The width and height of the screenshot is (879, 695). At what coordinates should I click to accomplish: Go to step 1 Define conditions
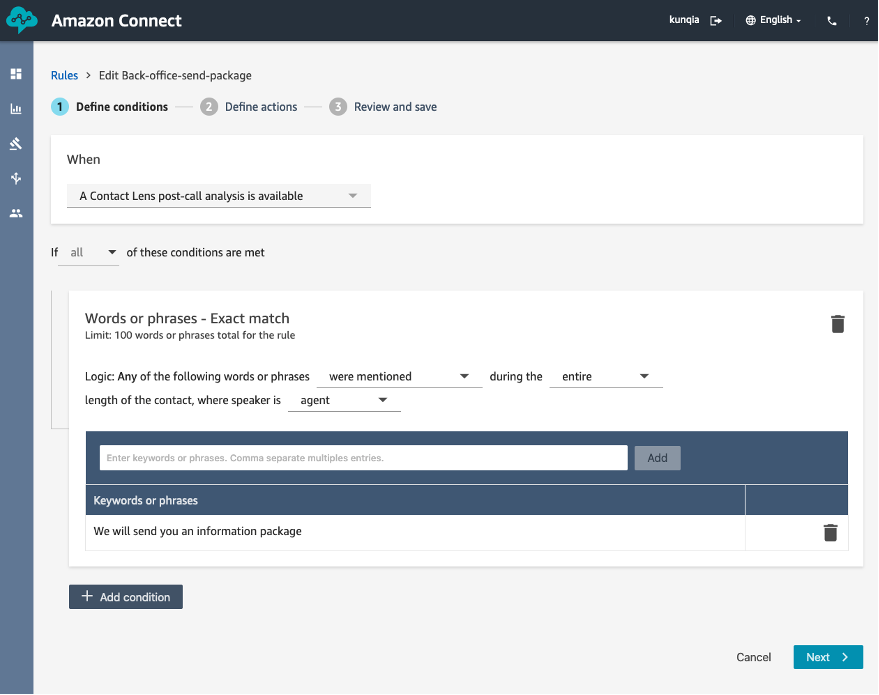pyautogui.click(x=110, y=106)
